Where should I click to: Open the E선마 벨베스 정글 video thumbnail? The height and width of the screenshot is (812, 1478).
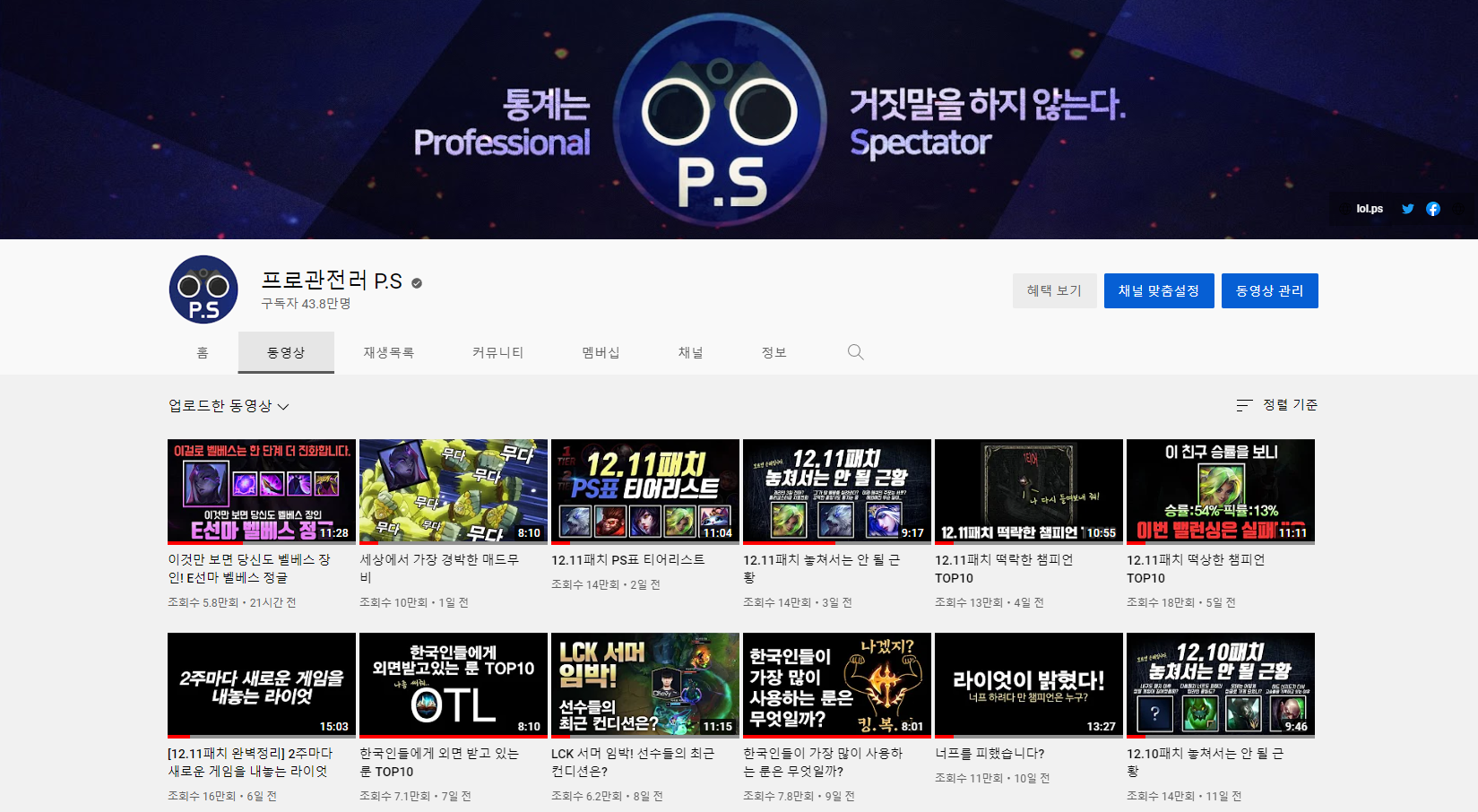(262, 491)
